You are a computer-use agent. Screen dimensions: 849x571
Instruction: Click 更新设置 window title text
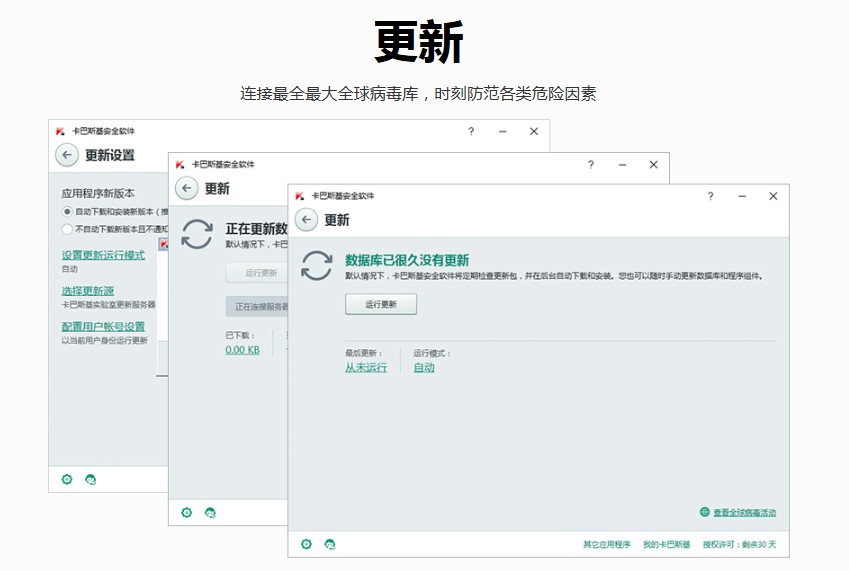110,155
